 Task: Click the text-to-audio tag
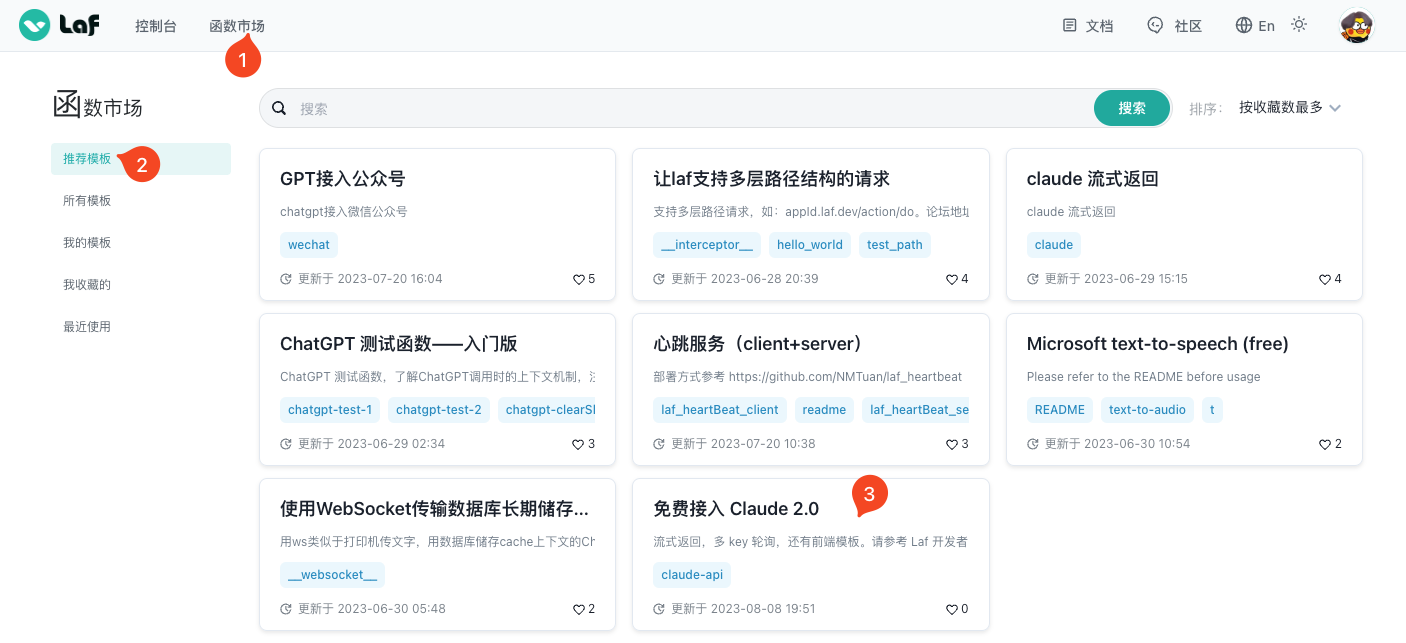(1147, 410)
